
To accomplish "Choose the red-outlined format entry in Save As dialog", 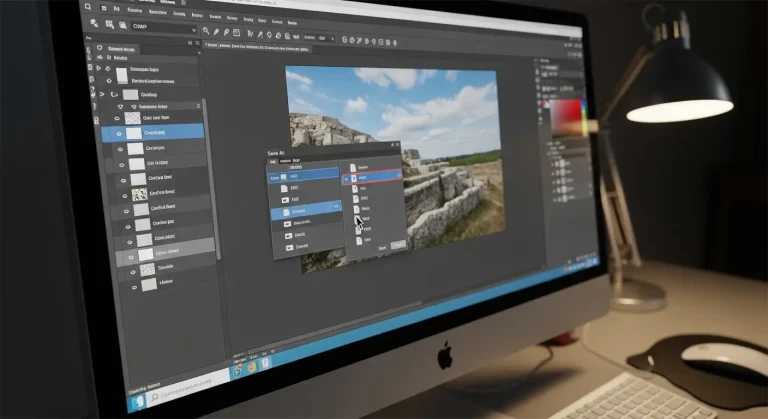I will (372, 177).
